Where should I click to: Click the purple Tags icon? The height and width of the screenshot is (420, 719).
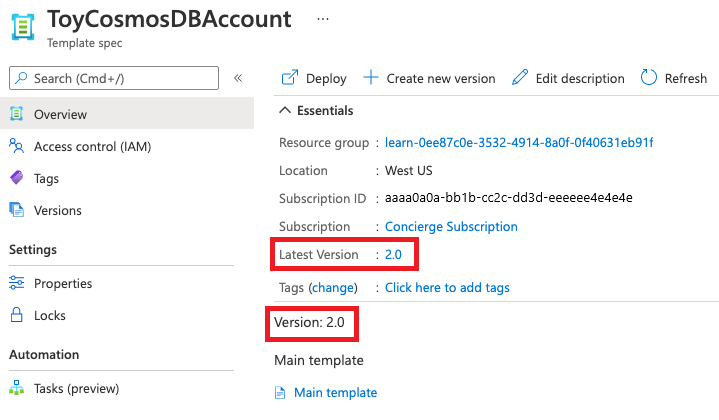pos(17,177)
